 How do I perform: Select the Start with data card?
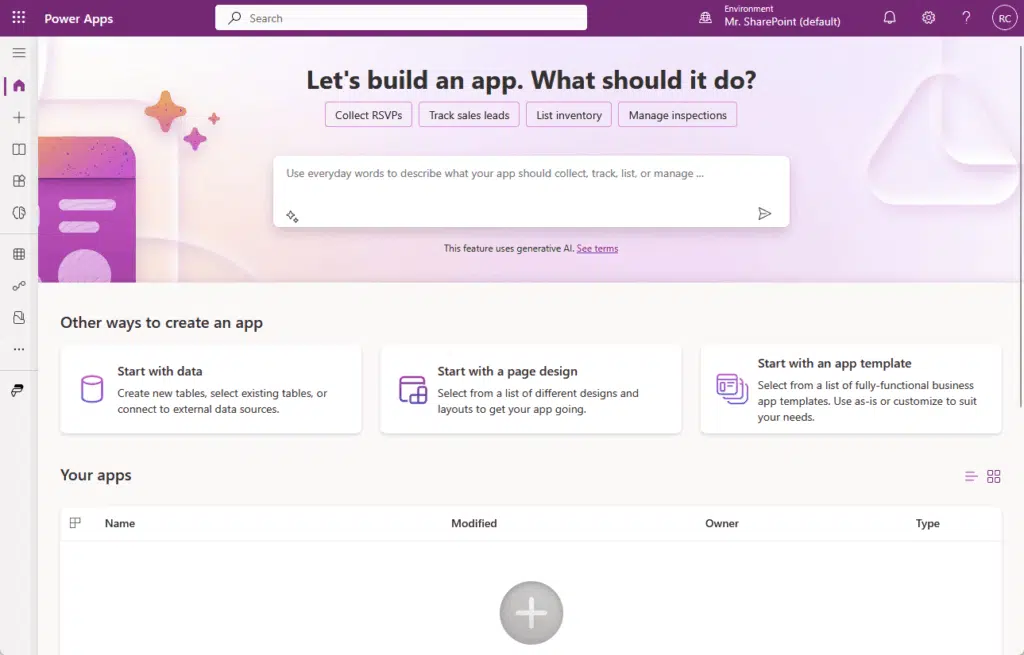pyautogui.click(x=211, y=390)
